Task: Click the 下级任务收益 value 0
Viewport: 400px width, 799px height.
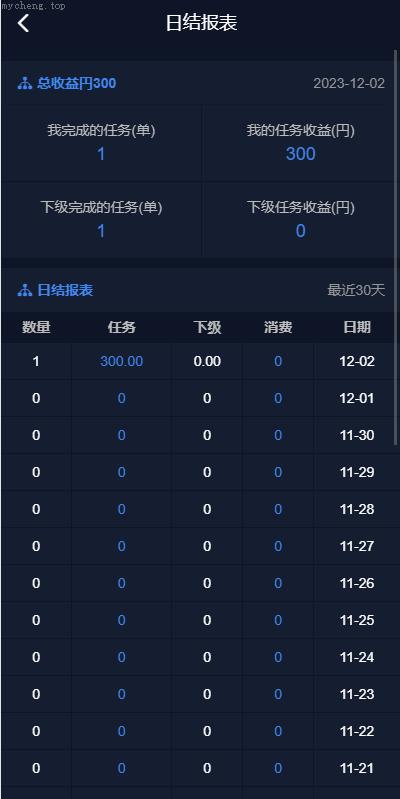Action: pyautogui.click(x=301, y=231)
